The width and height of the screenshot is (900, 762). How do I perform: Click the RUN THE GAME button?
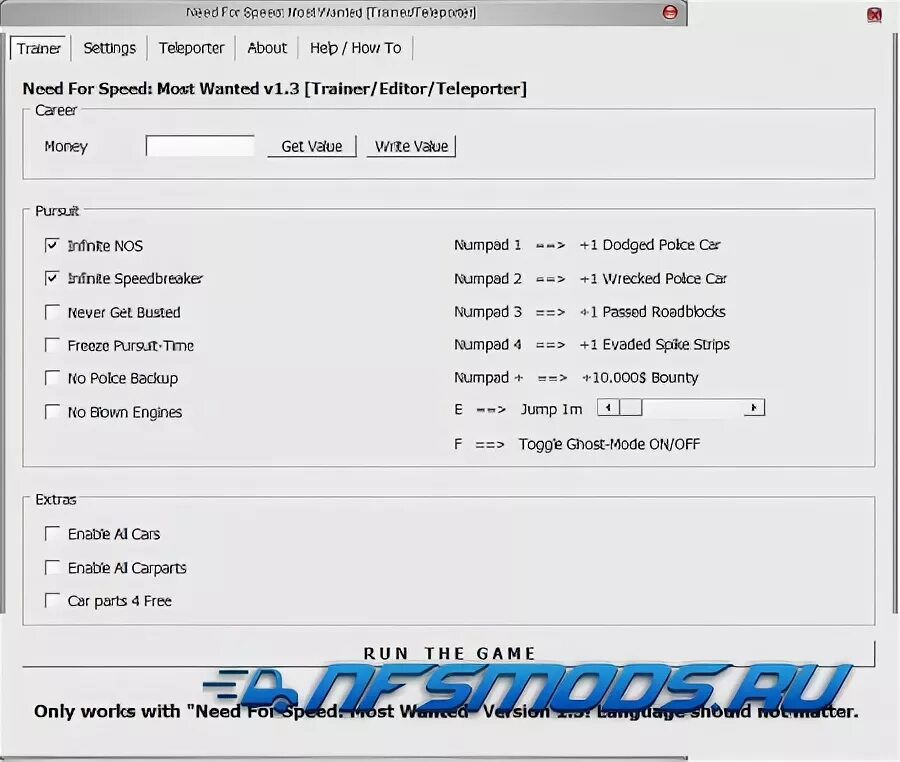click(x=449, y=654)
